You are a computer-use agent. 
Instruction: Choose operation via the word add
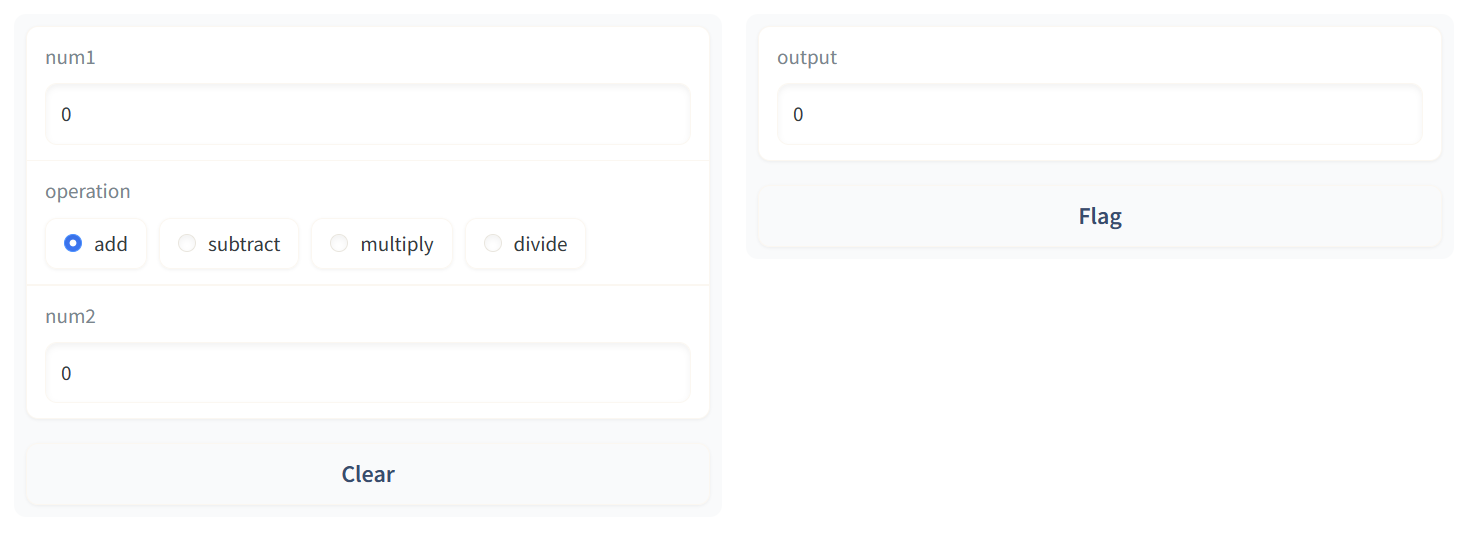tap(111, 244)
